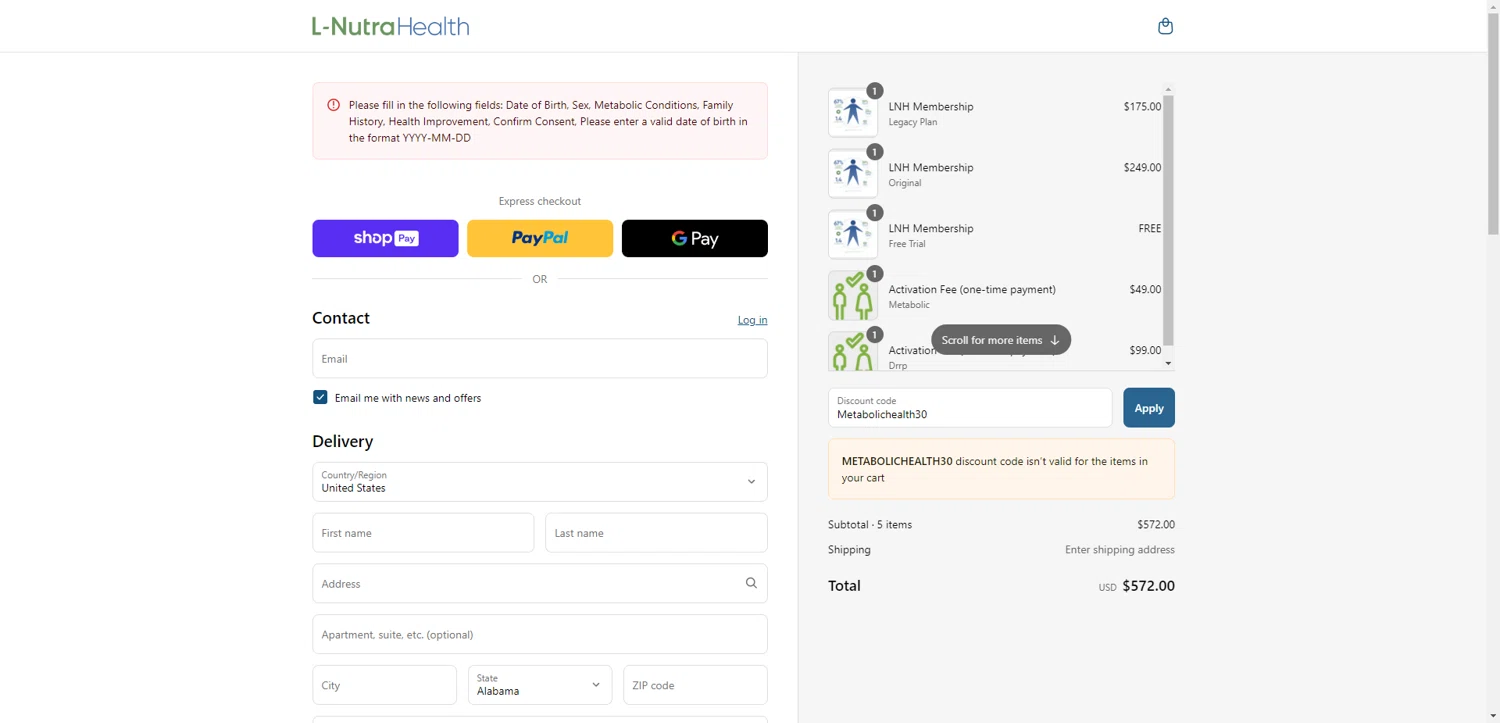This screenshot has height=723, width=1500.
Task: Click the Log in link
Action: pyautogui.click(x=752, y=320)
